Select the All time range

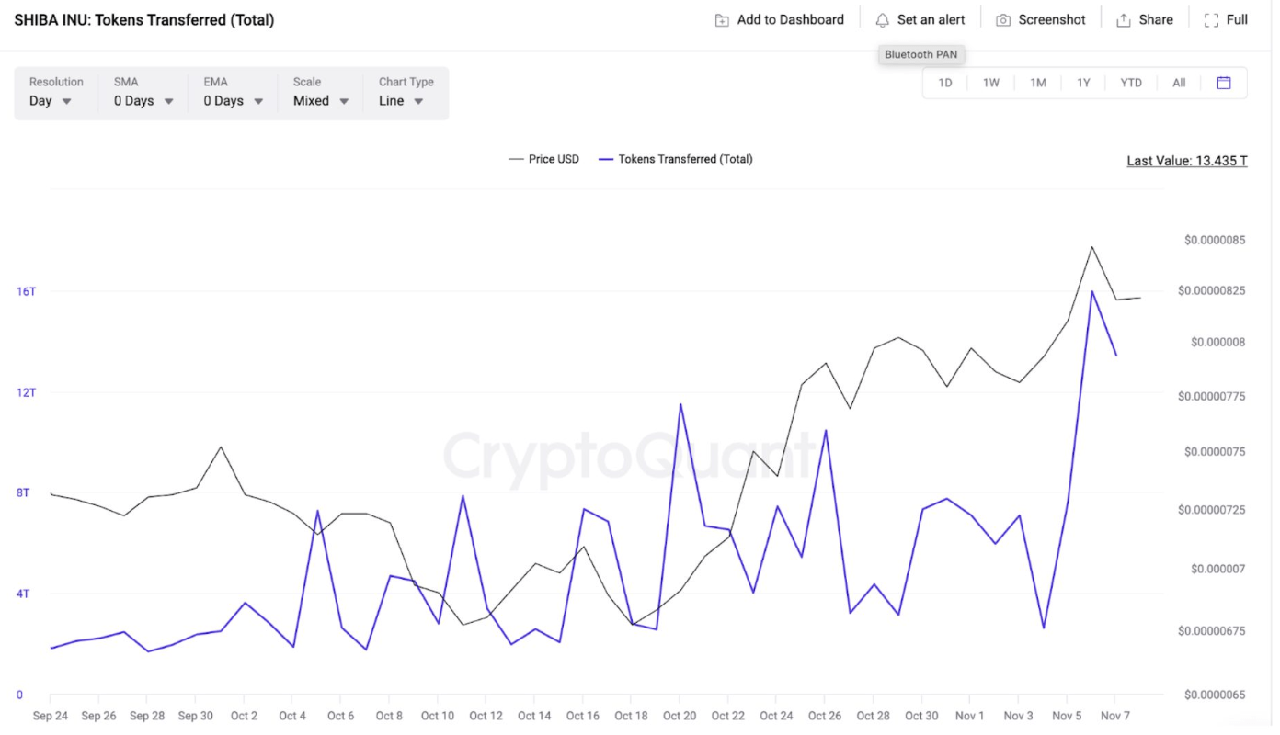[x=1179, y=83]
